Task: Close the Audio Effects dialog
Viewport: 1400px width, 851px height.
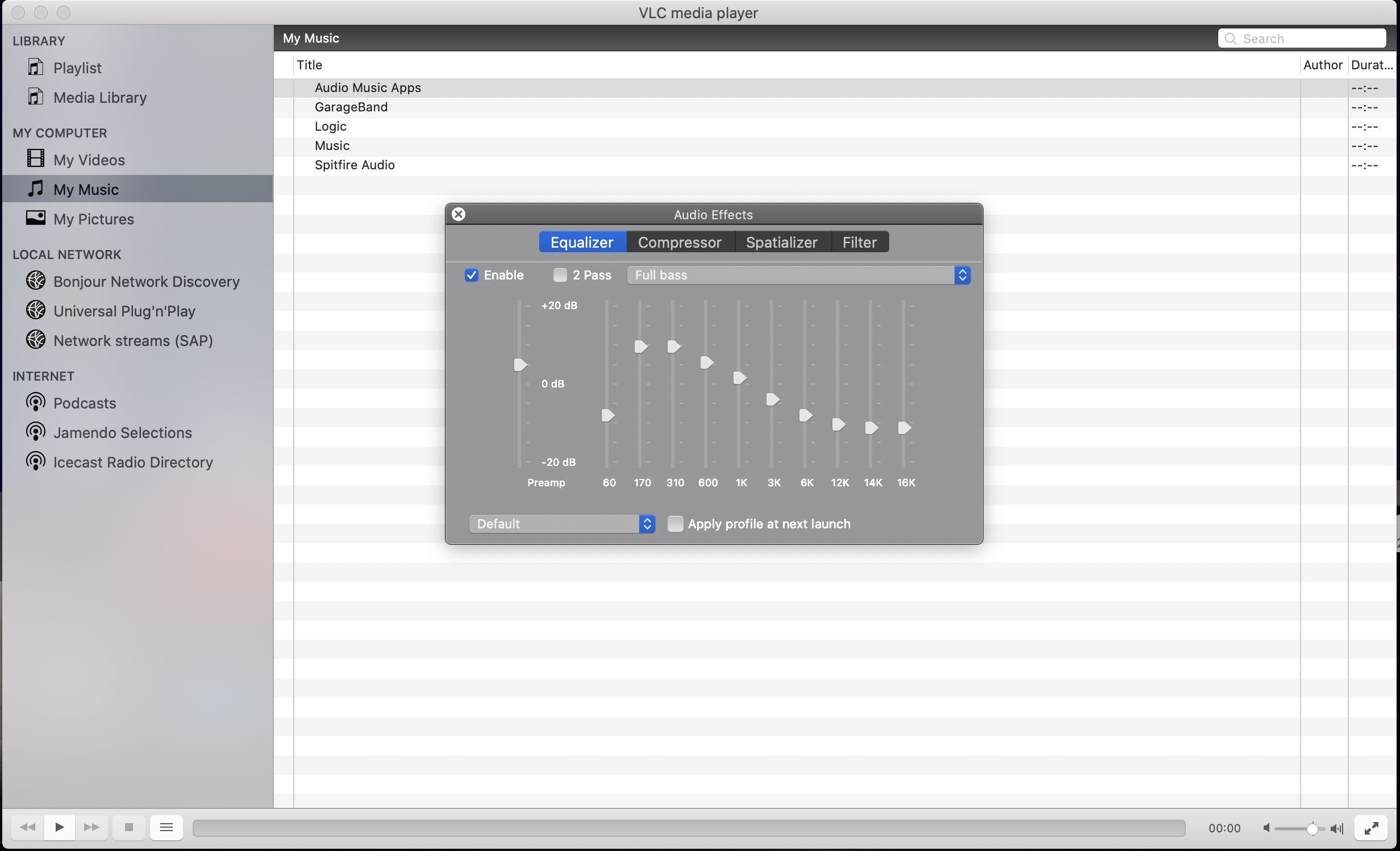Action: [x=459, y=213]
